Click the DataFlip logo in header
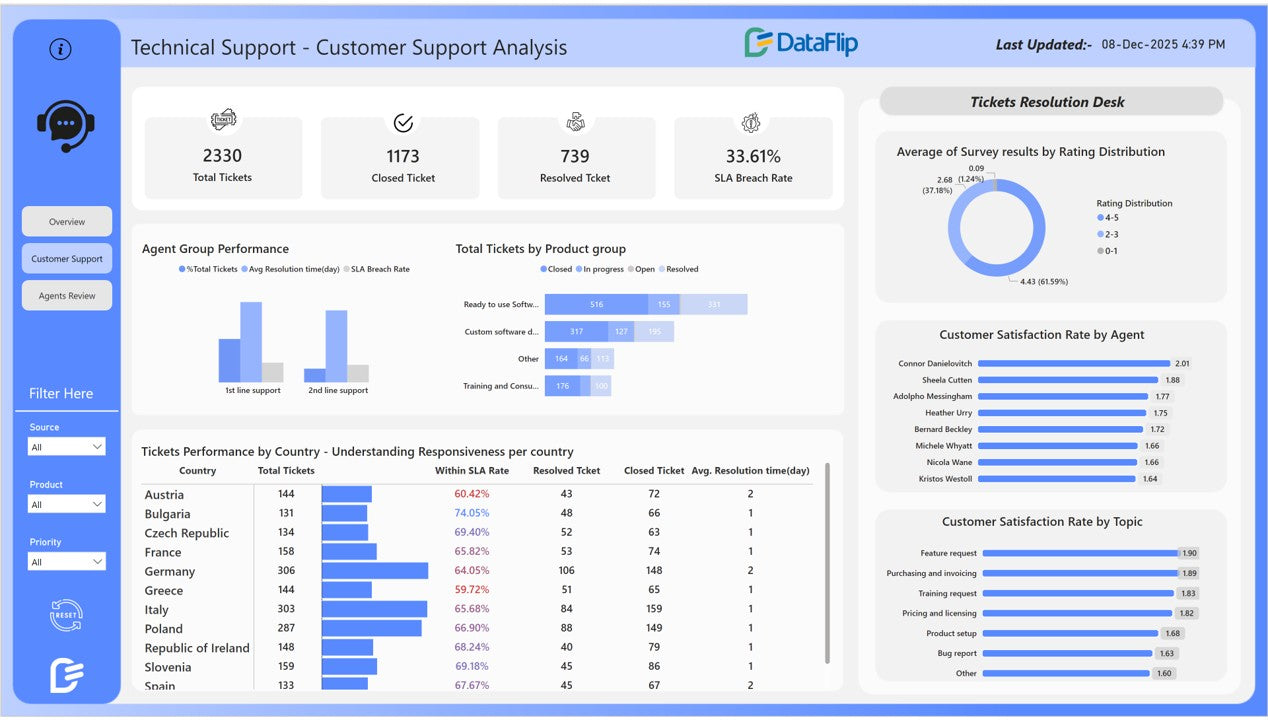Image resolution: width=1268 pixels, height=720 pixels. click(801, 43)
